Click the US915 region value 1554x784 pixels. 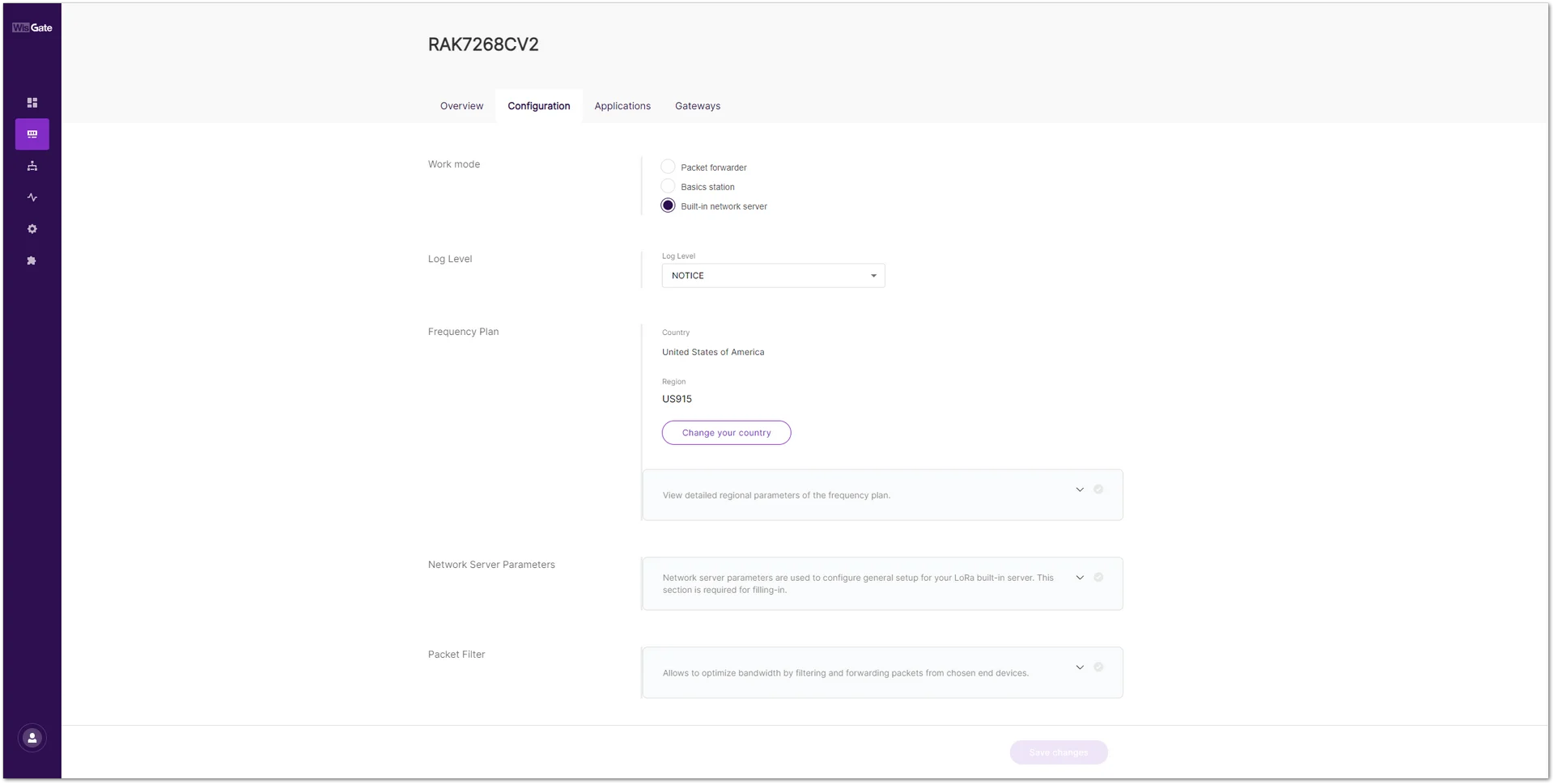677,399
